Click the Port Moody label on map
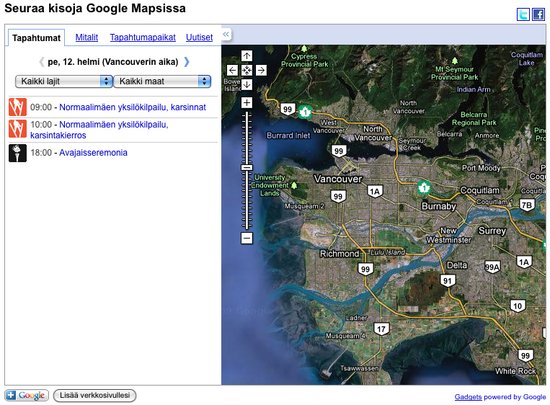Image resolution: width=550 pixels, height=405 pixels. pyautogui.click(x=481, y=168)
